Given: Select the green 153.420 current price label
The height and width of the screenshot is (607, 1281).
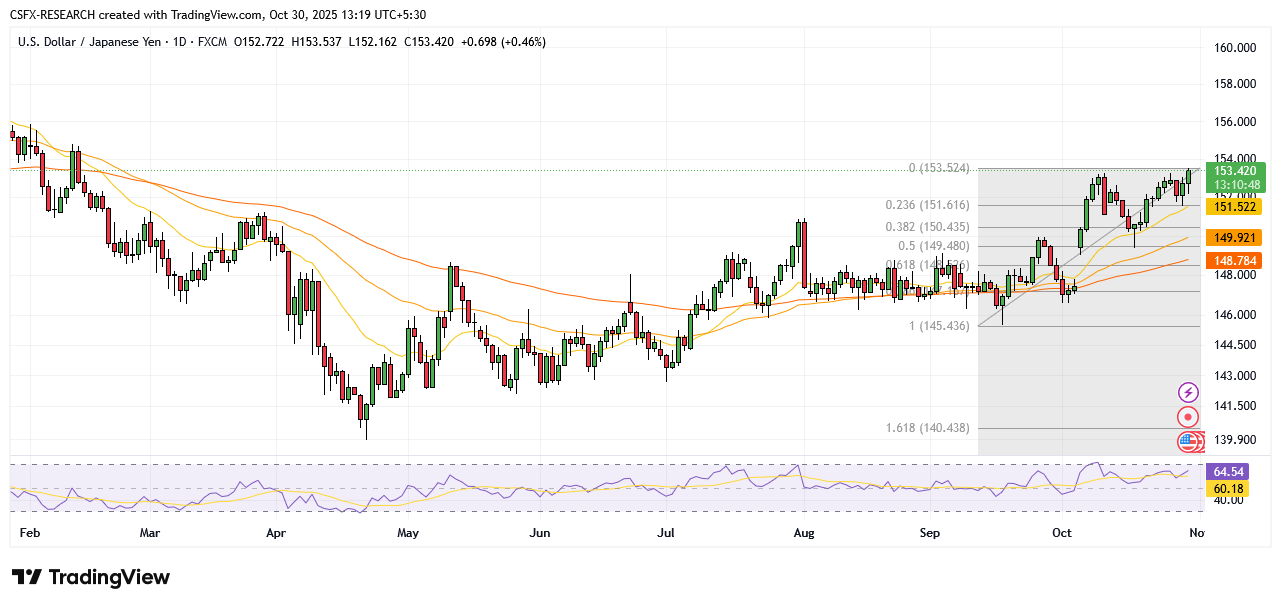Looking at the screenshot, I should point(1235,171).
